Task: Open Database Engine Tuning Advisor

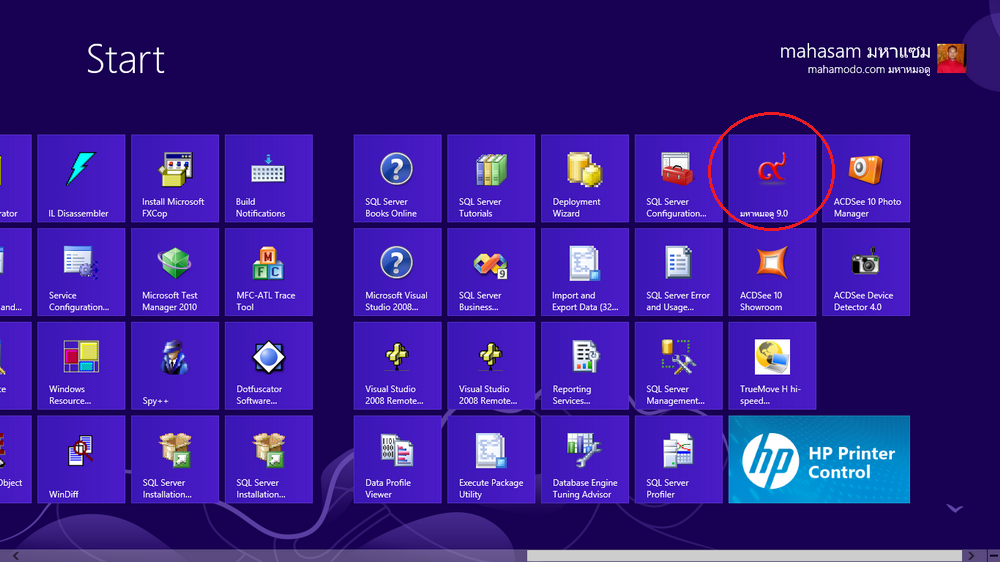Action: click(585, 459)
